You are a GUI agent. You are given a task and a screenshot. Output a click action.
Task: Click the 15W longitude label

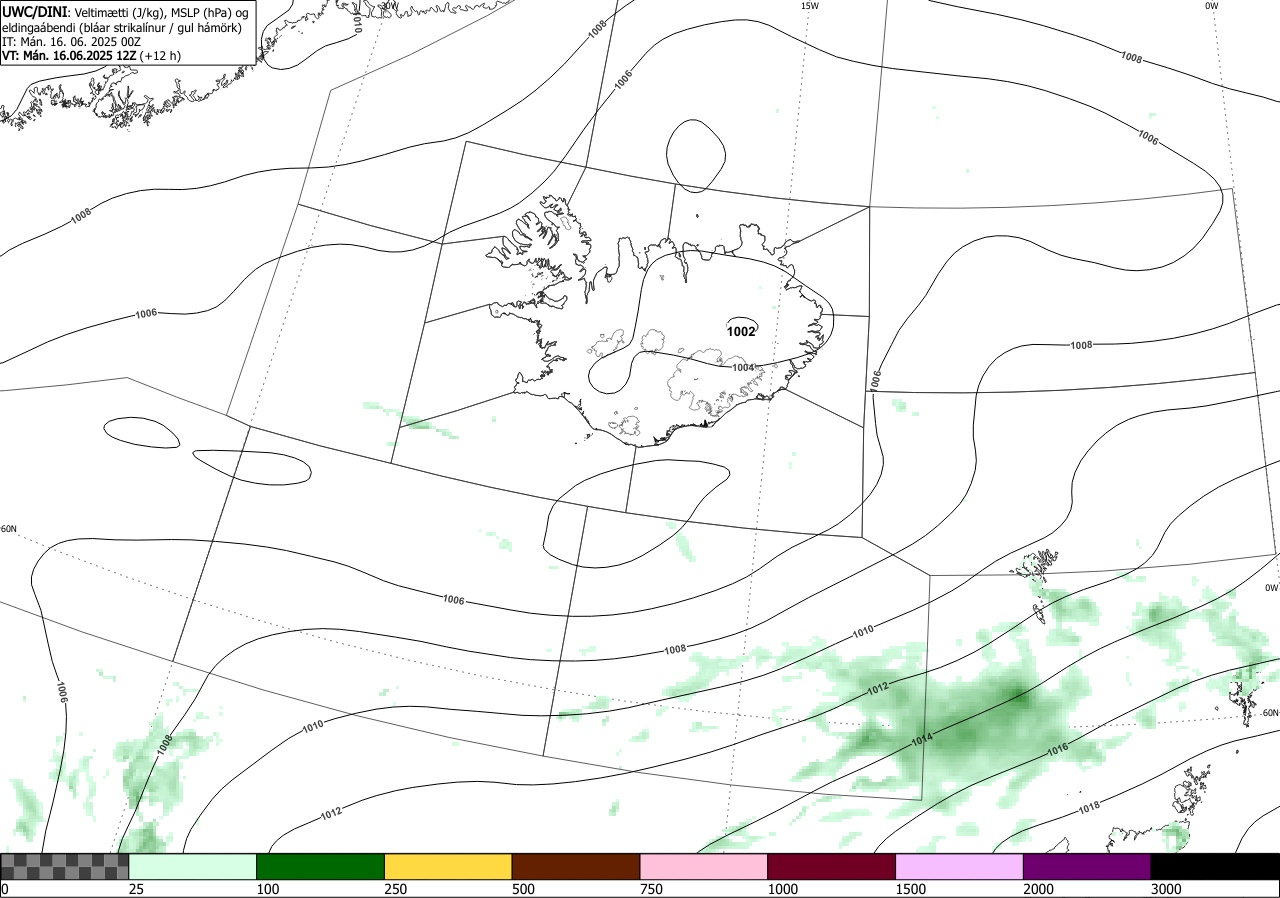click(x=810, y=6)
